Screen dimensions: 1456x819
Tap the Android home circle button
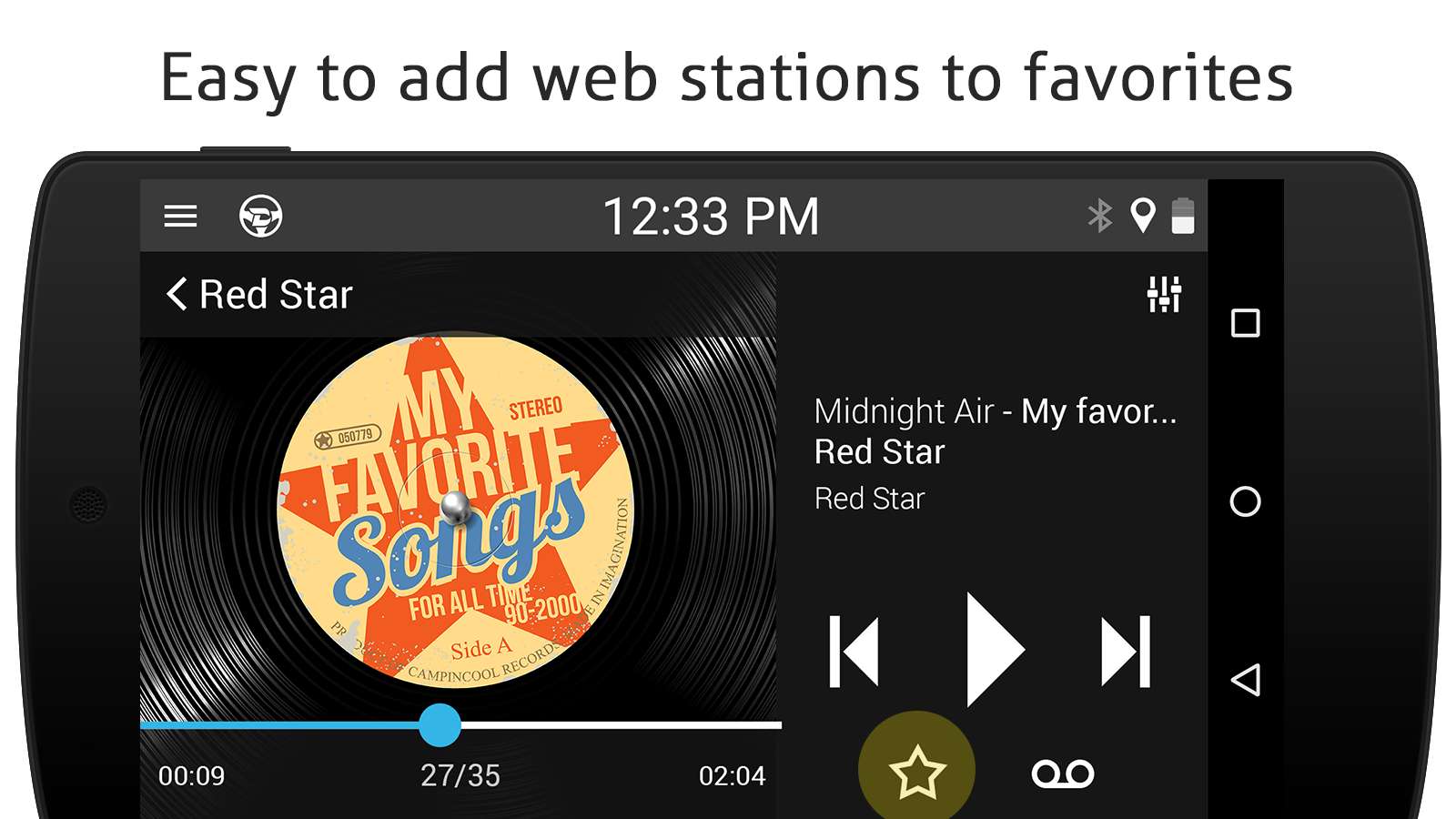[1245, 501]
